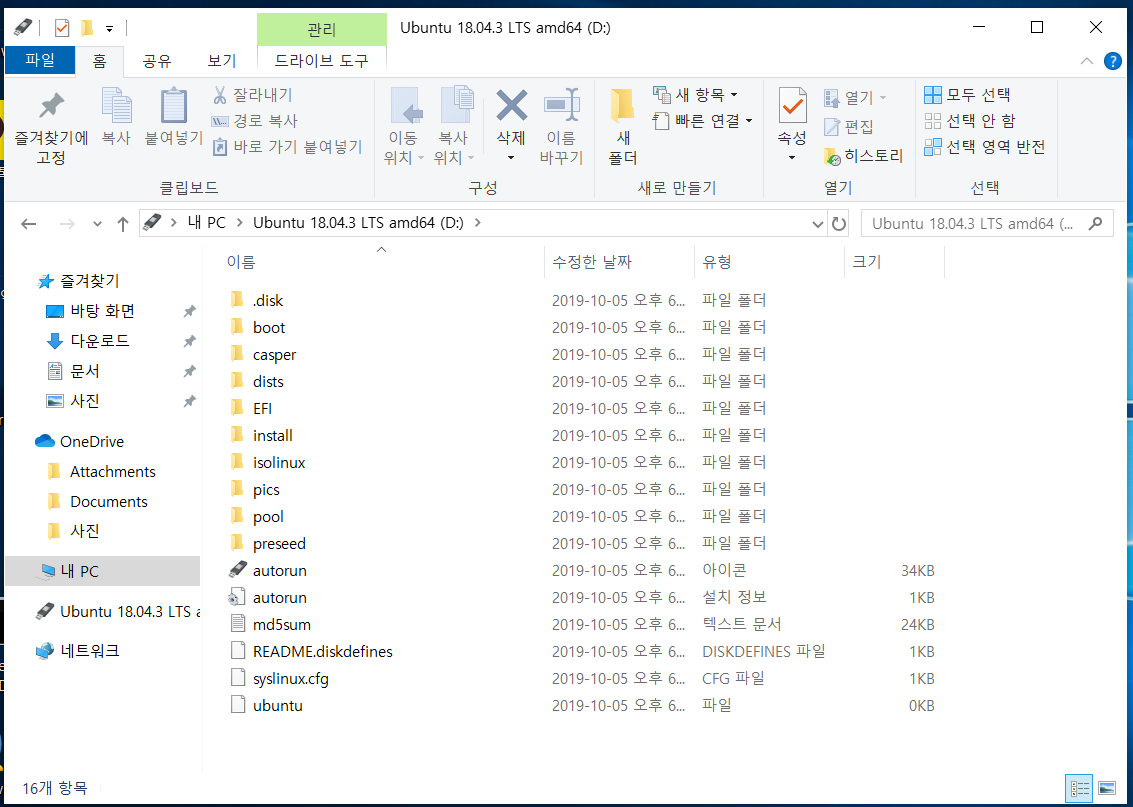Viewport: 1133px width, 807px height.
Task: Click the new folder icon in title bar
Action: point(87,28)
